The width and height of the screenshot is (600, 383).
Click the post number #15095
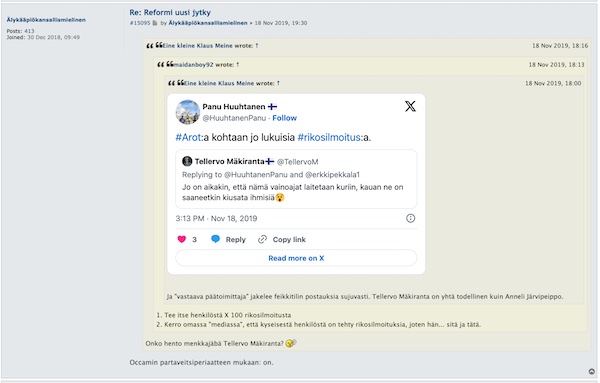(x=140, y=23)
